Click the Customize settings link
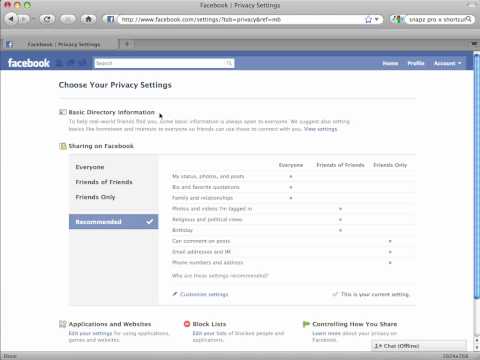 (204, 294)
